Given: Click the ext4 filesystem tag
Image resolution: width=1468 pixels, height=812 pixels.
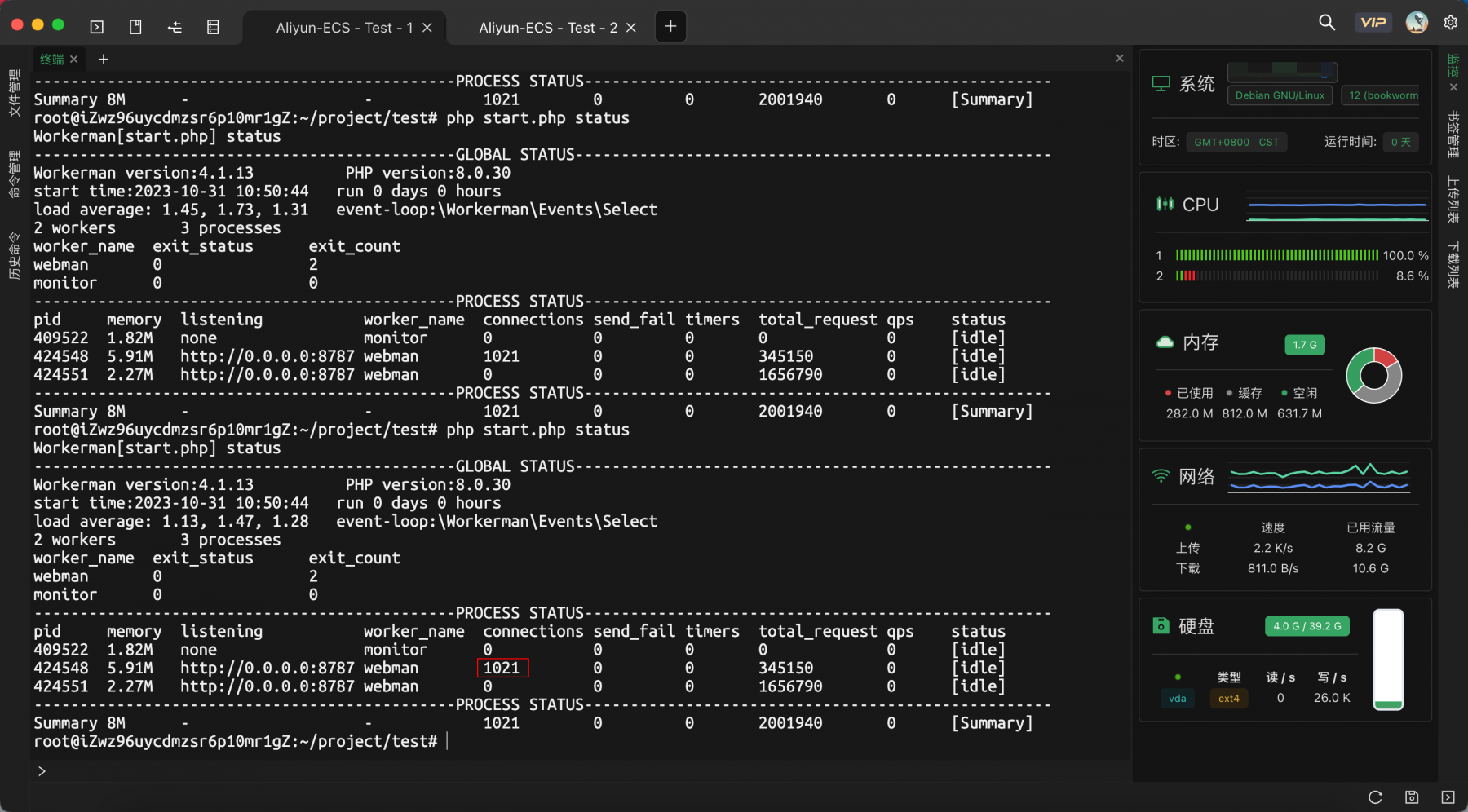Looking at the screenshot, I should [x=1229, y=698].
